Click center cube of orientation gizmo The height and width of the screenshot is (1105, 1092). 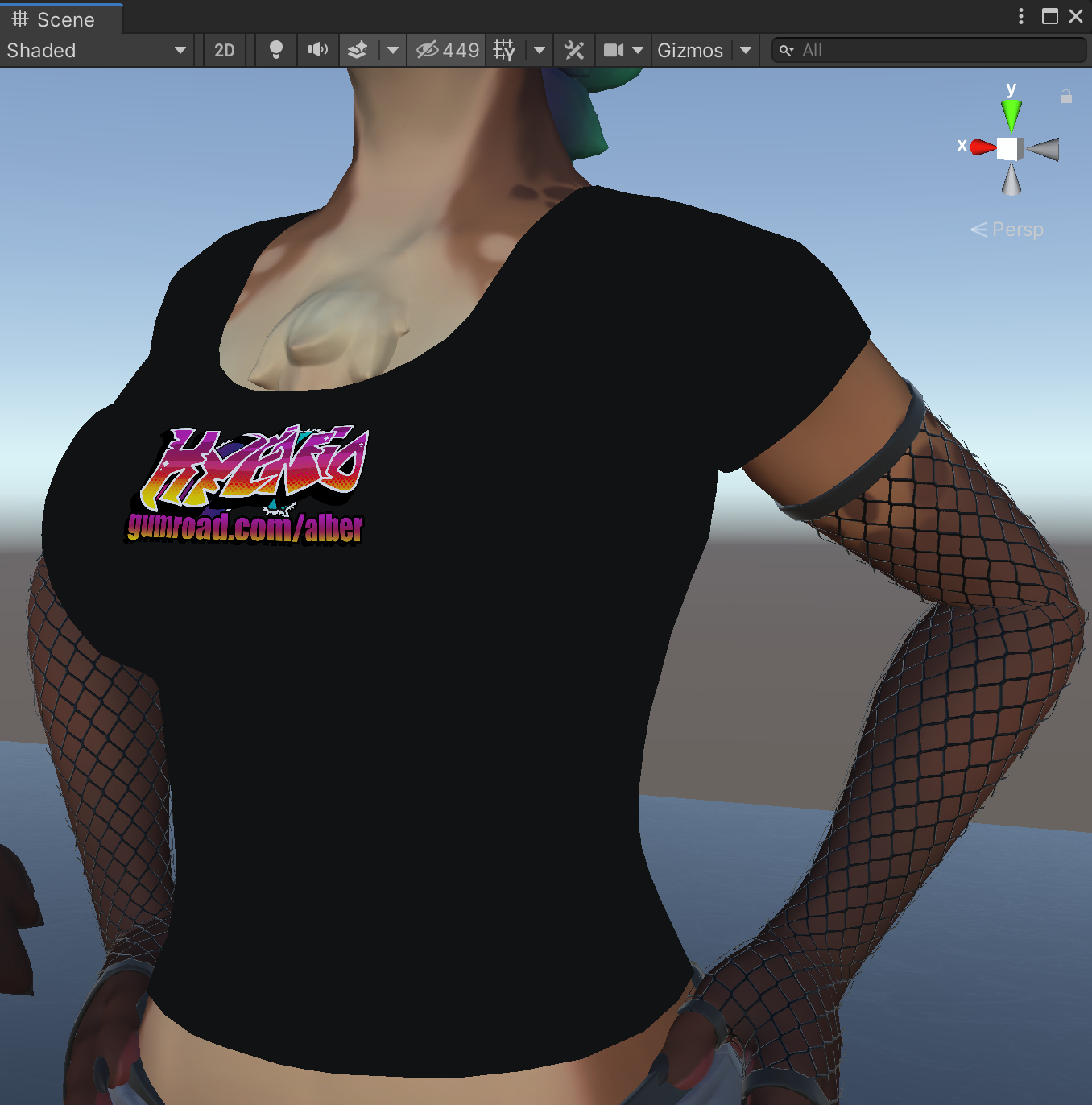tap(1009, 149)
